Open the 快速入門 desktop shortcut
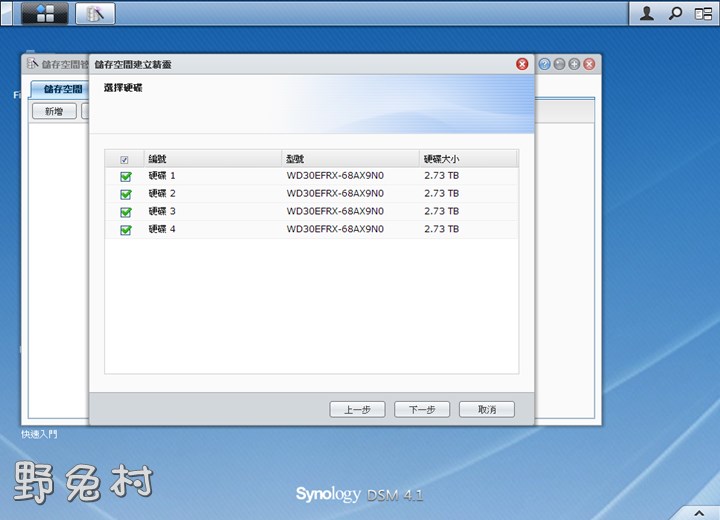 tap(39, 434)
